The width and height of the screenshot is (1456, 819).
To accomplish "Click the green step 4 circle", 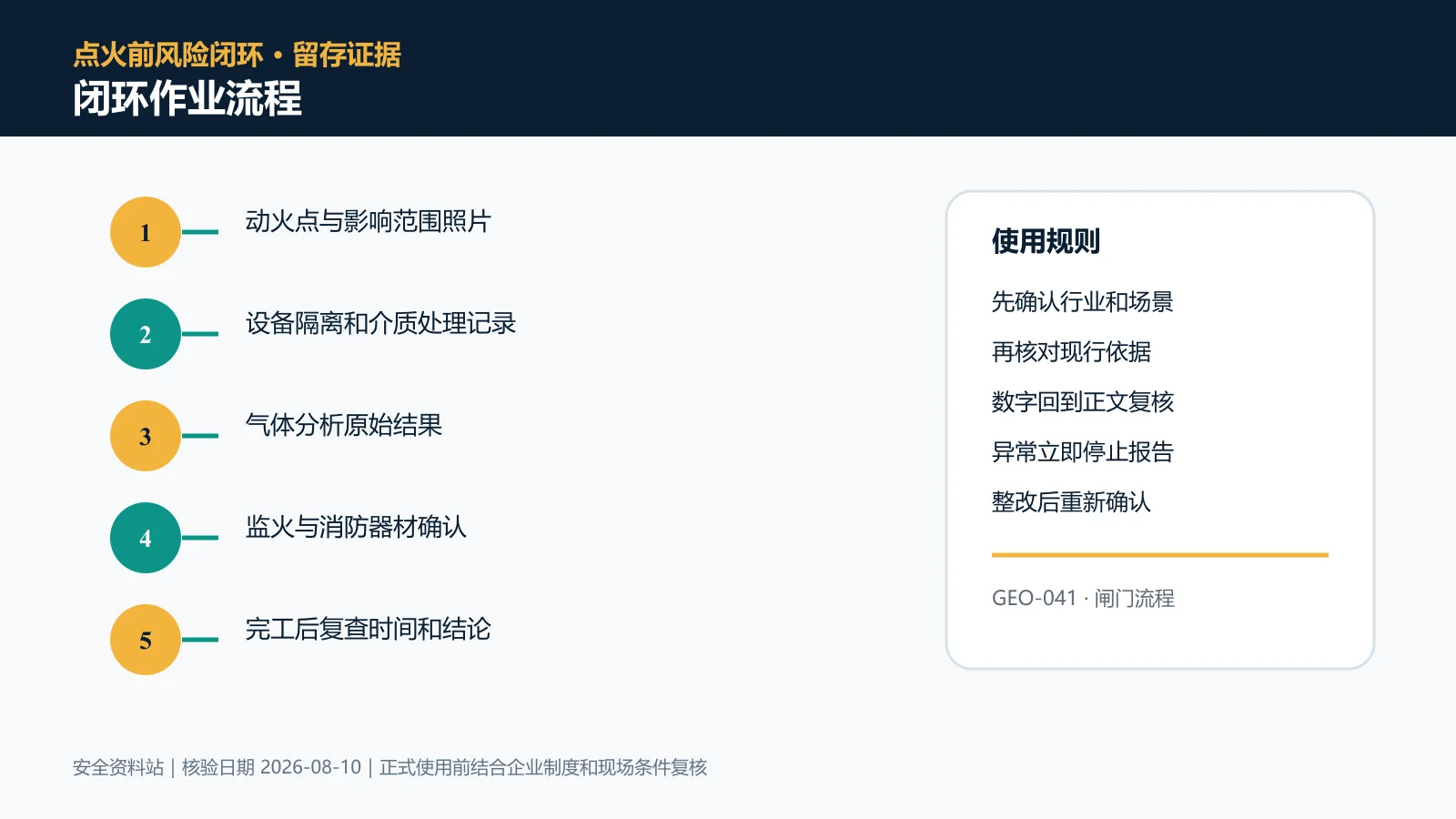I will tap(146, 538).
